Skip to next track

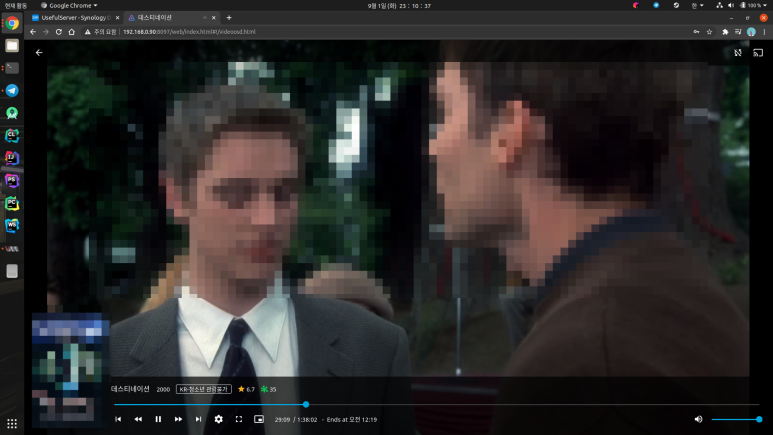198,419
